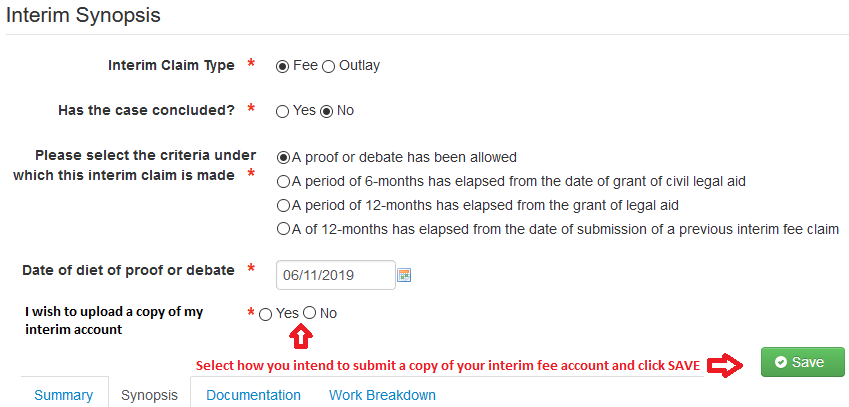Click the green Save button

[802, 362]
